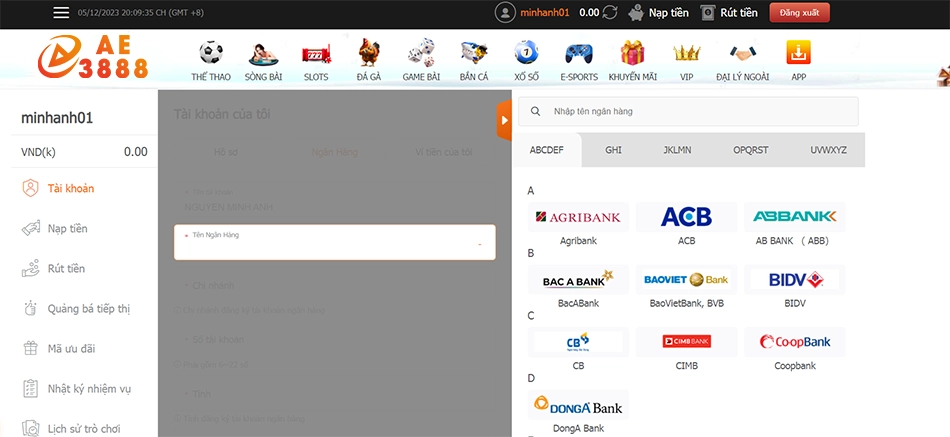This screenshot has height=437, width=950.
Task: Open the Tên Ngân Hàng dropdown
Action: (334, 242)
